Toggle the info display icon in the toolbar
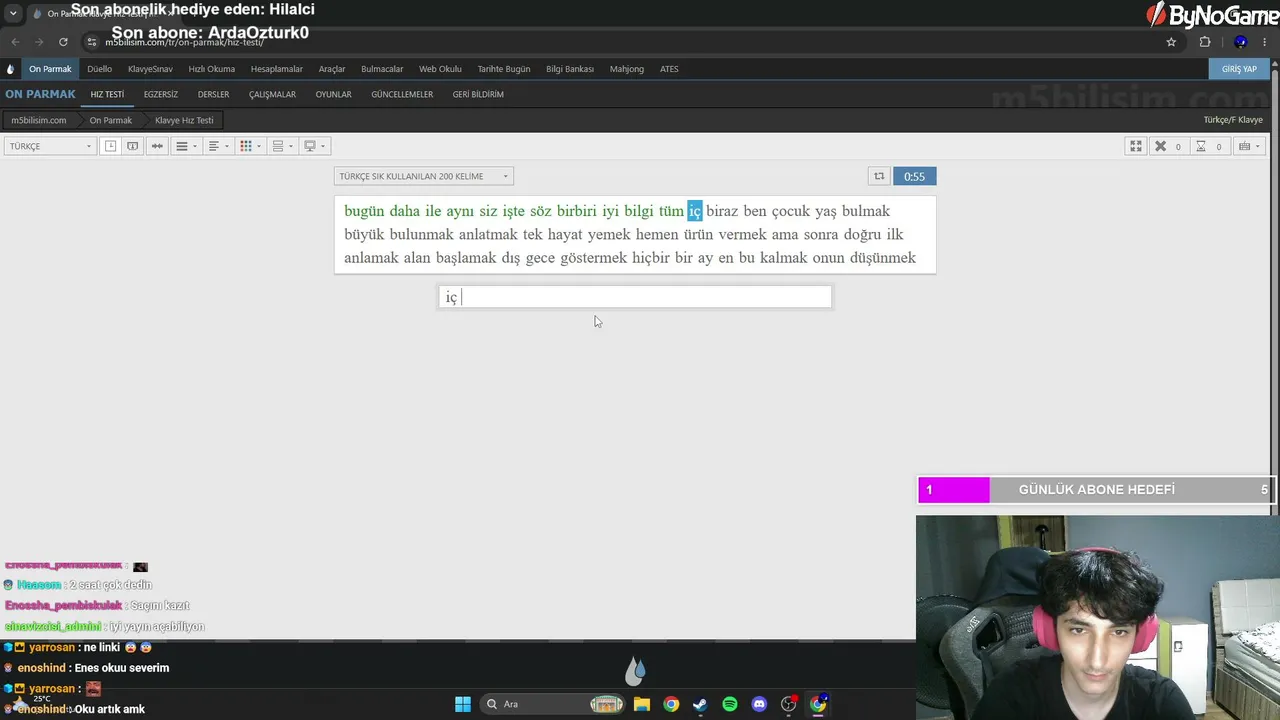This screenshot has width=1280, height=720. tap(132, 146)
